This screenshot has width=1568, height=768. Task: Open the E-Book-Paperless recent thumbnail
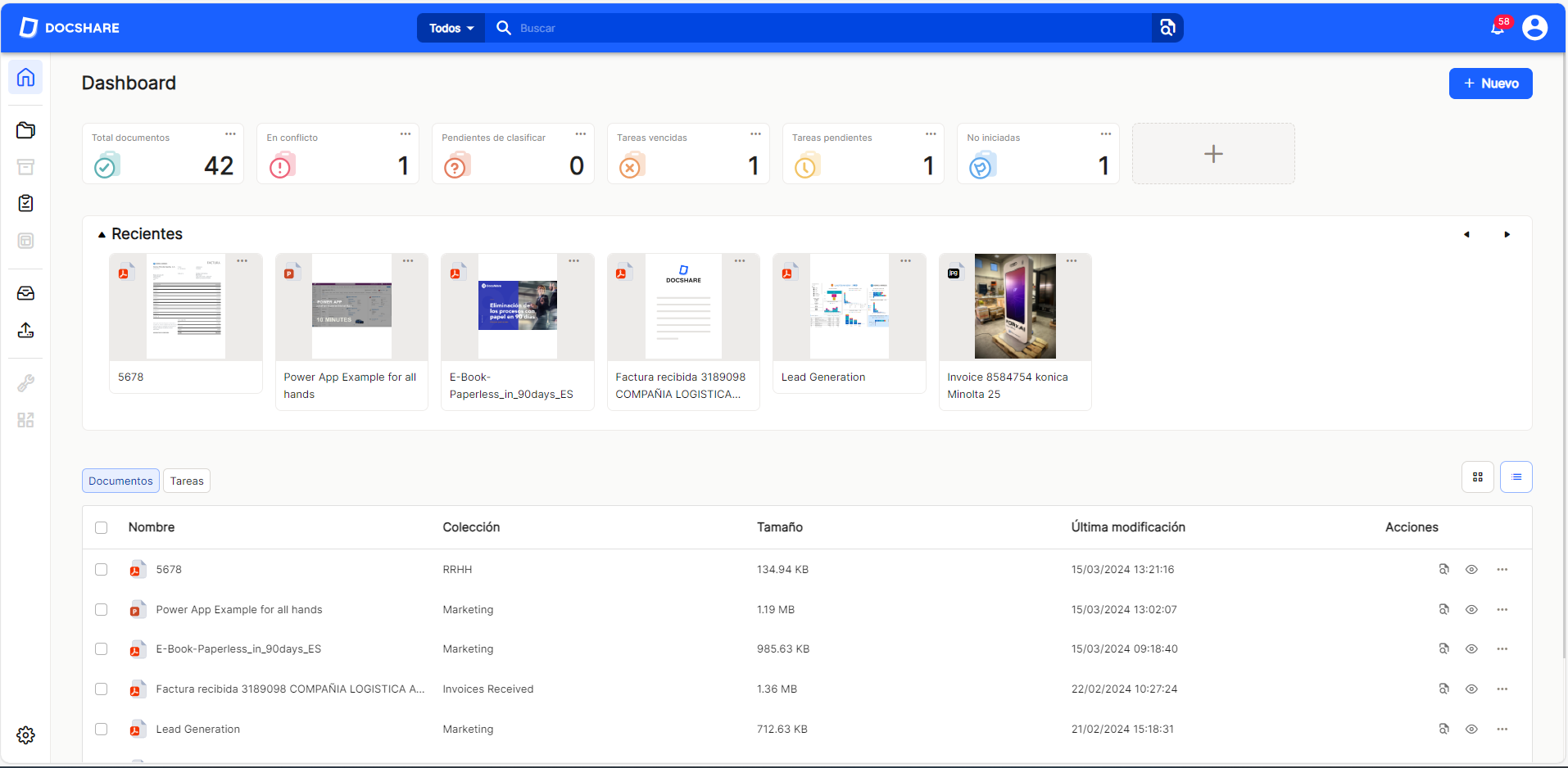(518, 306)
